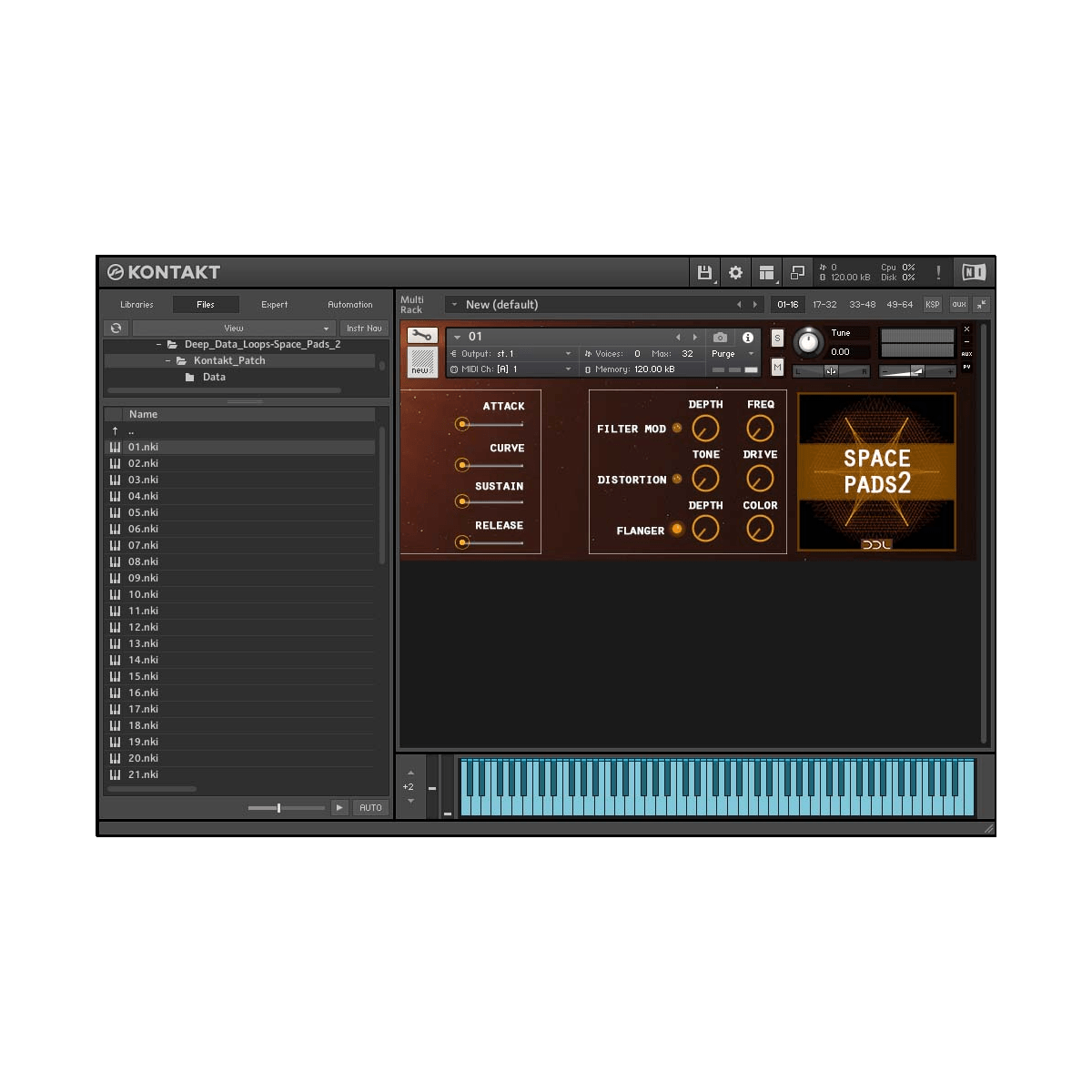Open the View dropdown in Files browser
The height and width of the screenshot is (1092, 1092).
click(234, 328)
